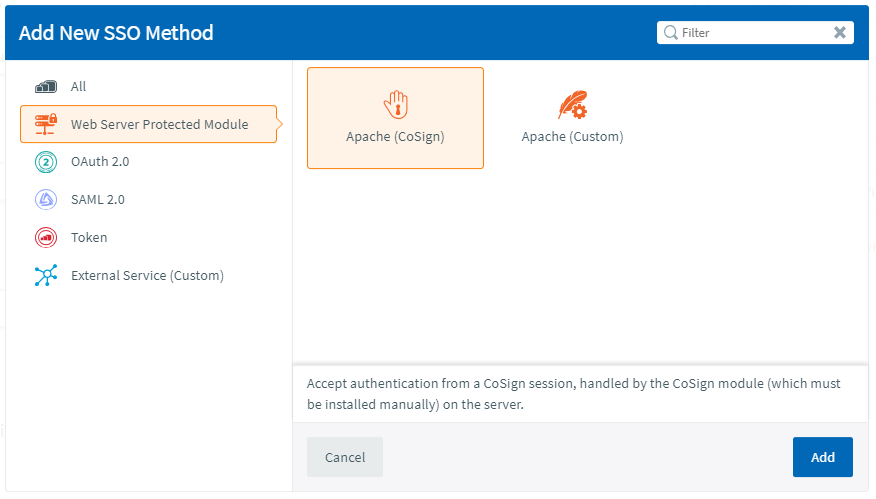Image resolution: width=876 pixels, height=499 pixels.
Task: Open External Service (Custom) category
Action: pos(147,276)
